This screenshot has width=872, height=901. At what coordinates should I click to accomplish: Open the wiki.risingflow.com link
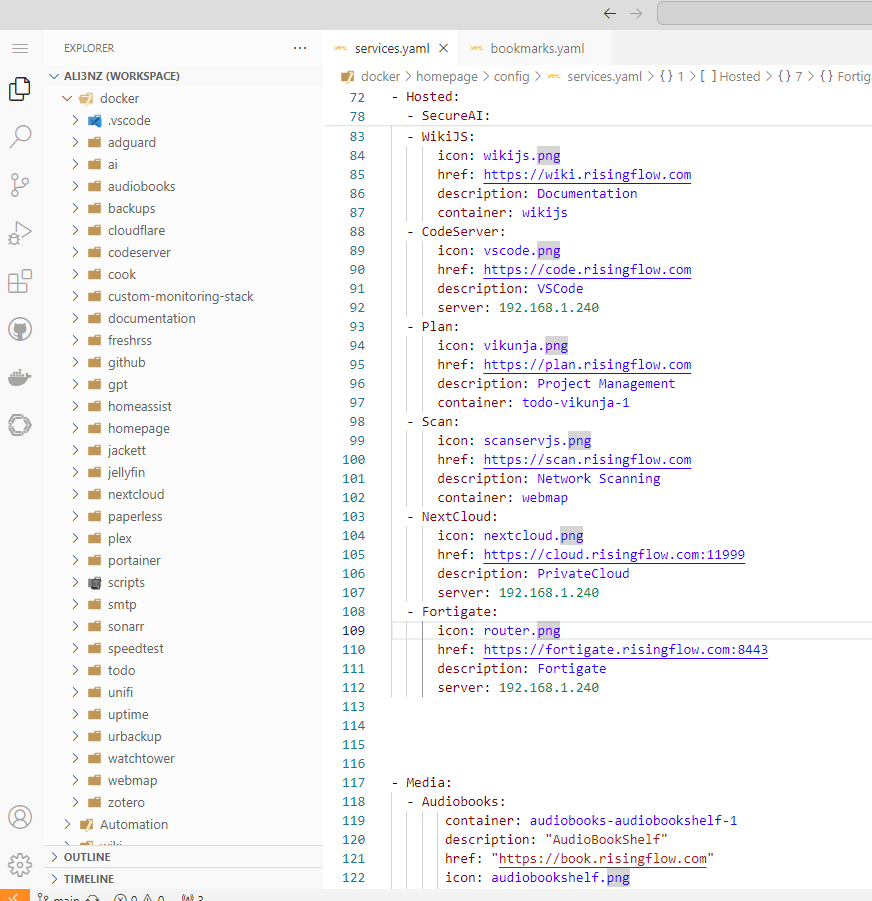(587, 175)
